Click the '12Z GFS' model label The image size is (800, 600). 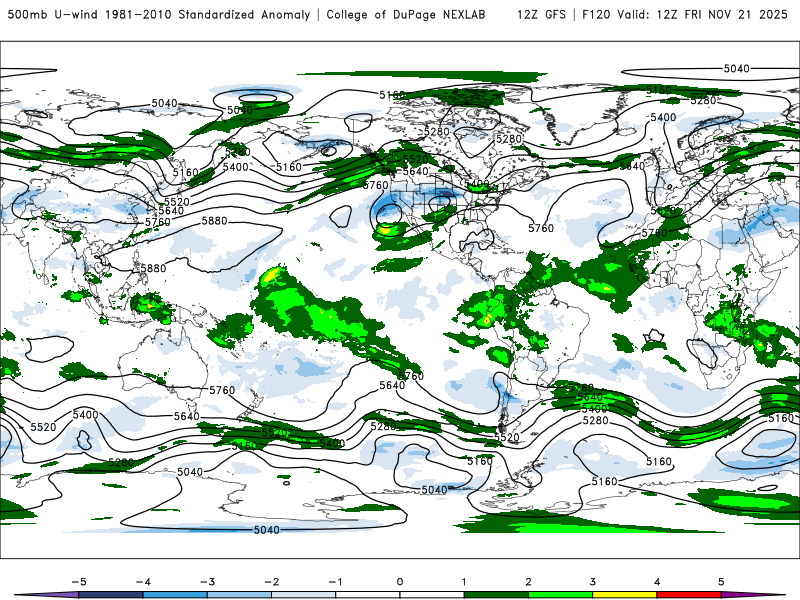coord(541,14)
